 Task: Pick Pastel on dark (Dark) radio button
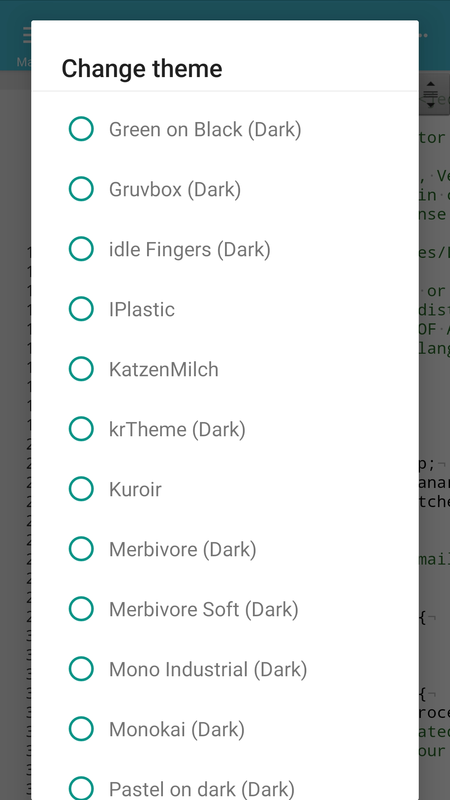81,789
